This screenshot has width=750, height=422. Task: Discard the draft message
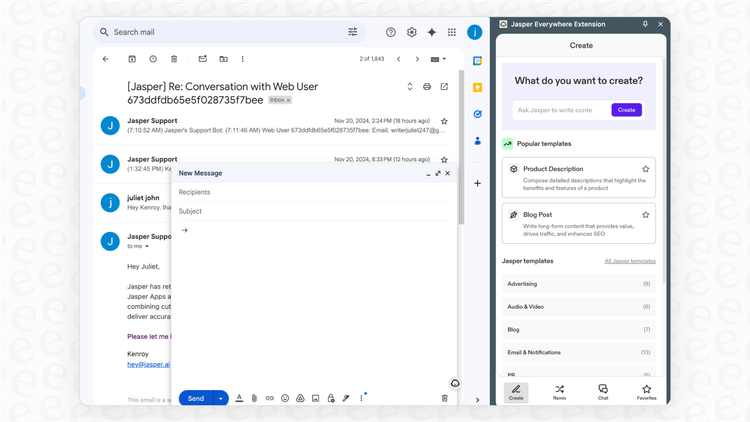[x=445, y=398]
